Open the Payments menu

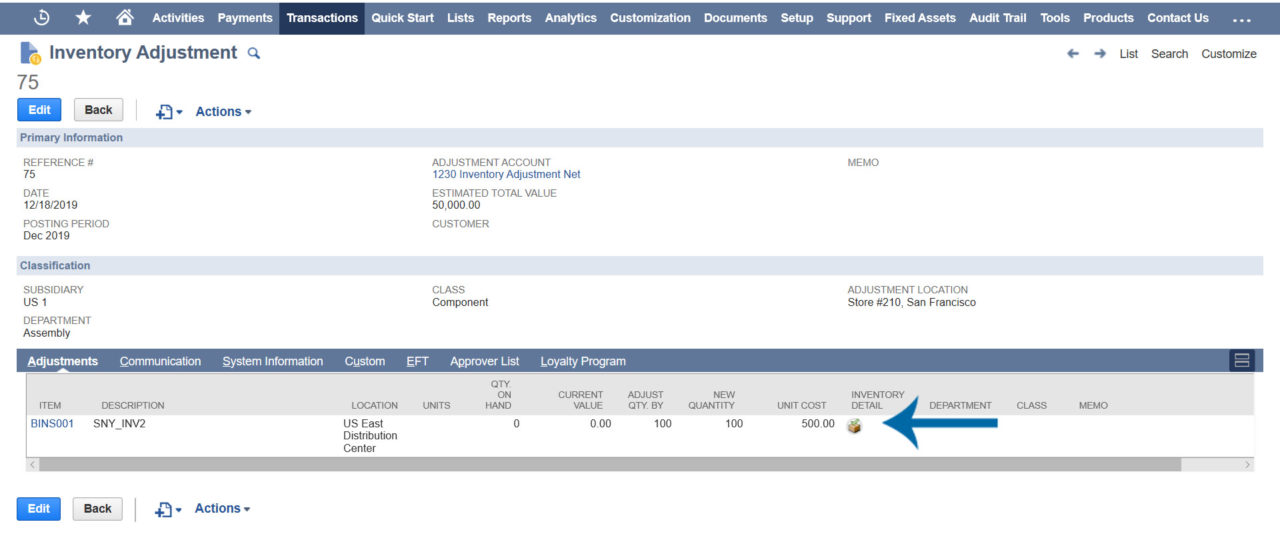click(245, 17)
